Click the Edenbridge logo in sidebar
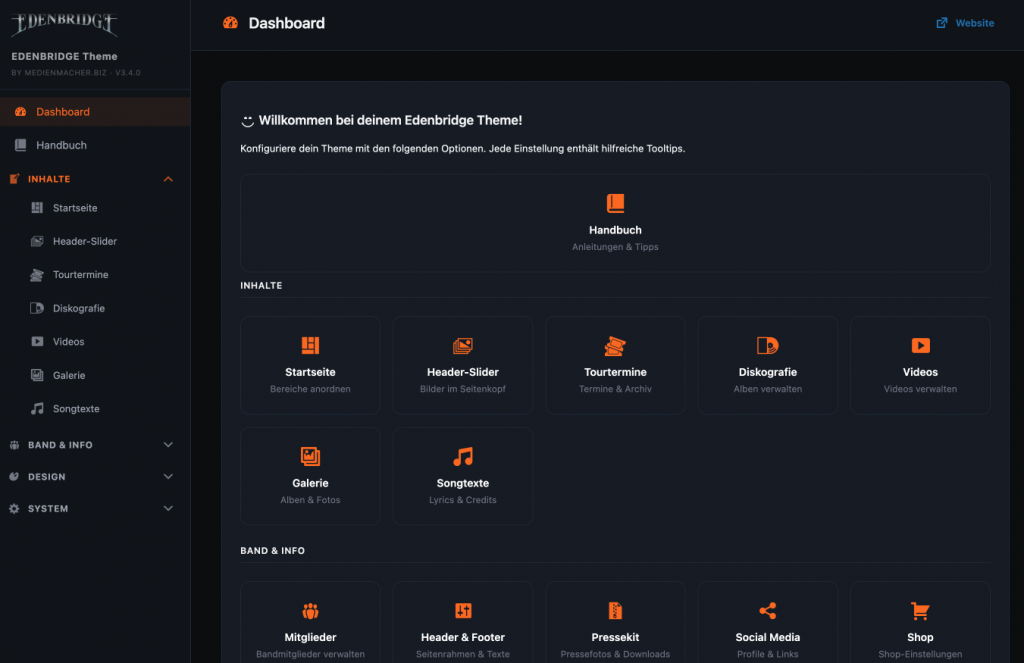Viewport: 1024px width, 663px height. 64,25
